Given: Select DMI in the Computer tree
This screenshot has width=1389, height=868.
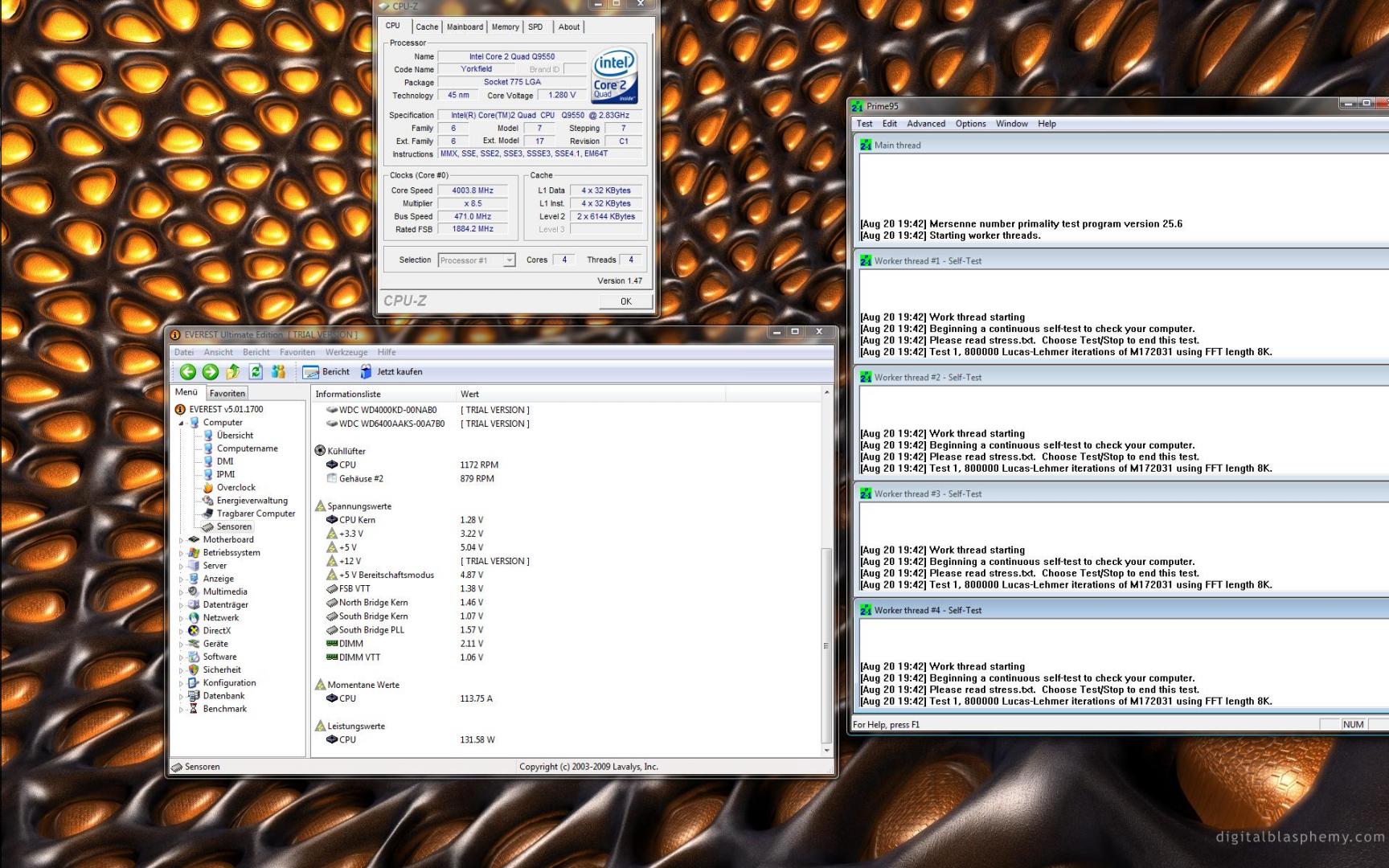Looking at the screenshot, I should [225, 461].
